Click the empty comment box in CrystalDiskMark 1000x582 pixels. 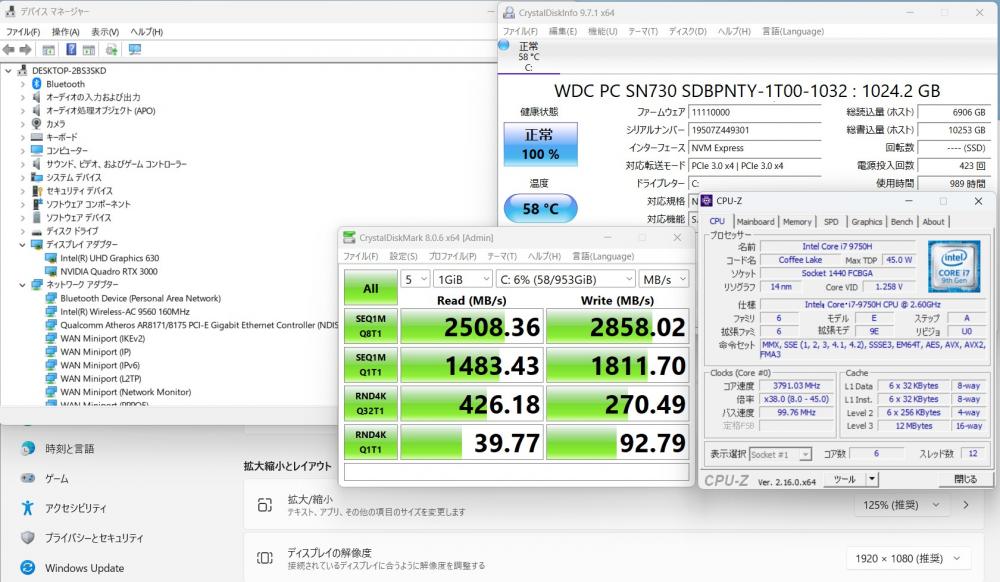click(517, 472)
